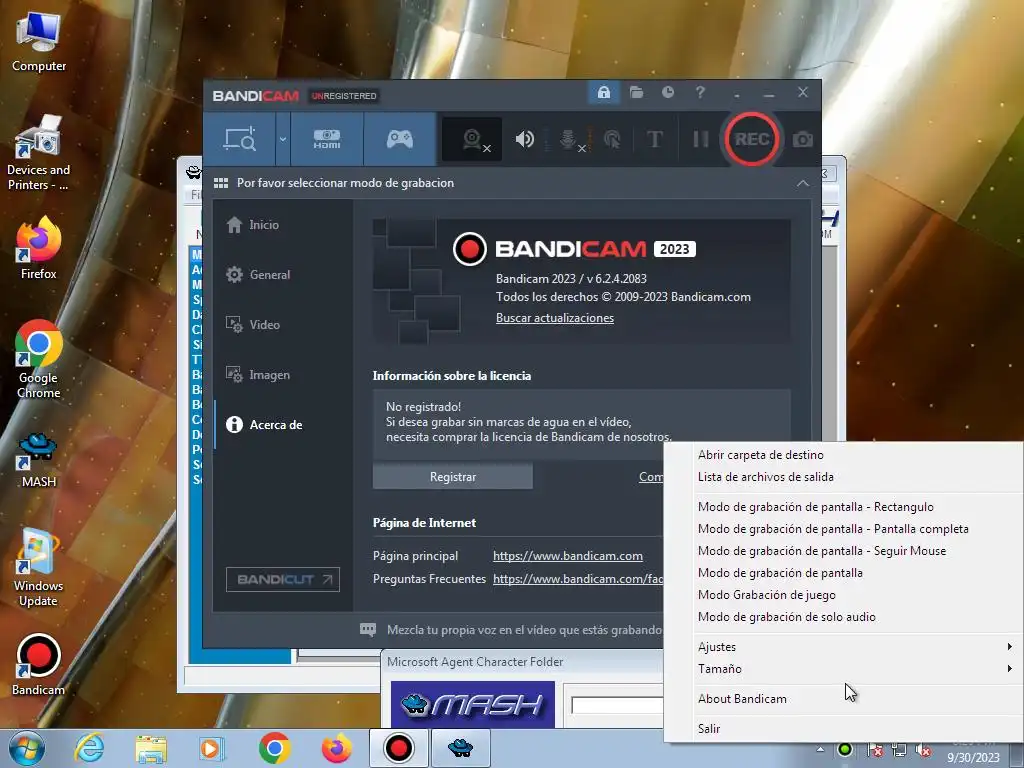Open the scheduled recording clock icon
Screen dimensions: 1024x768
click(667, 92)
